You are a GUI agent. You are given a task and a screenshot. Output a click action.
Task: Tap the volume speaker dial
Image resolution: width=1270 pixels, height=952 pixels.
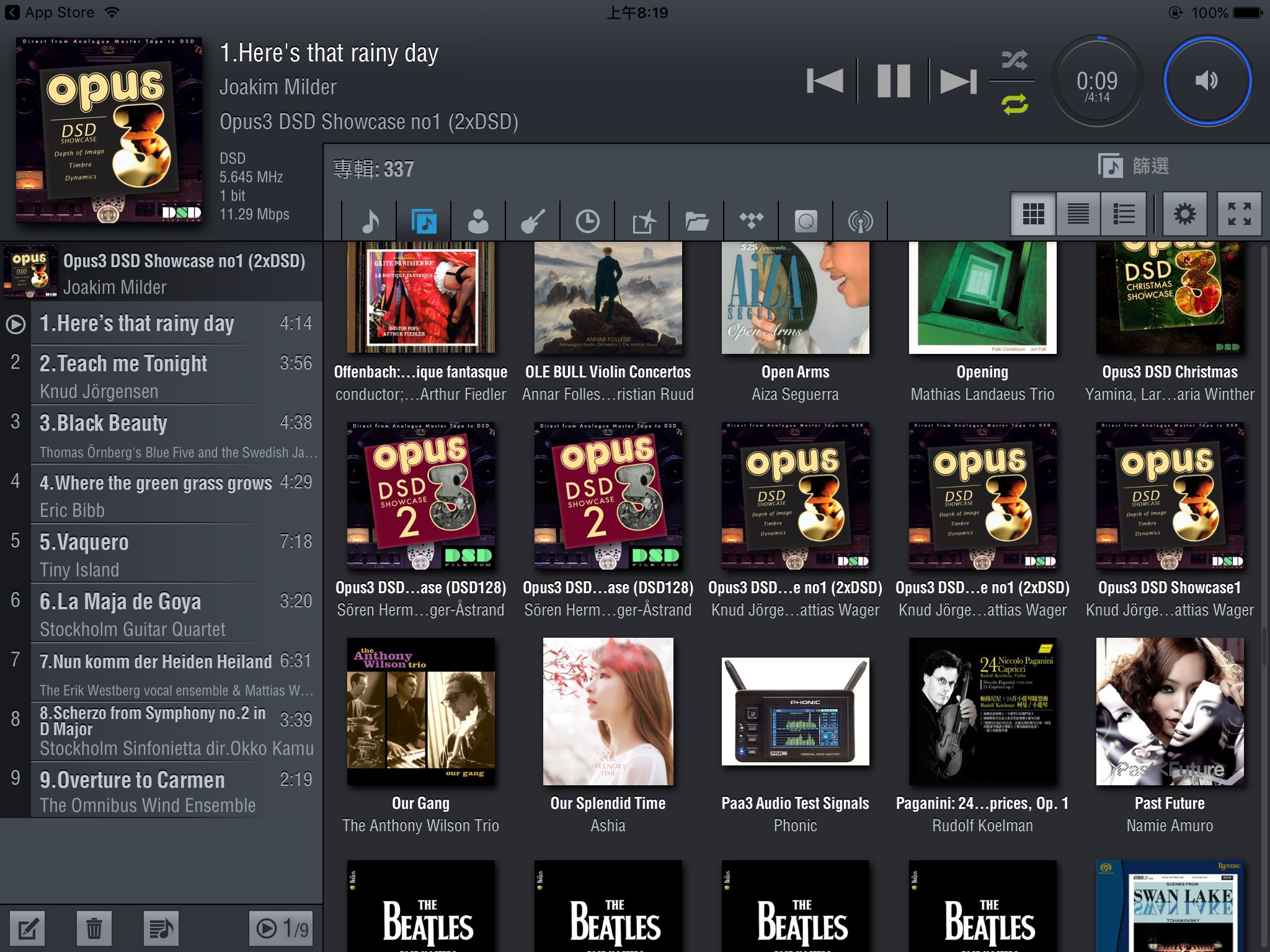tap(1207, 81)
